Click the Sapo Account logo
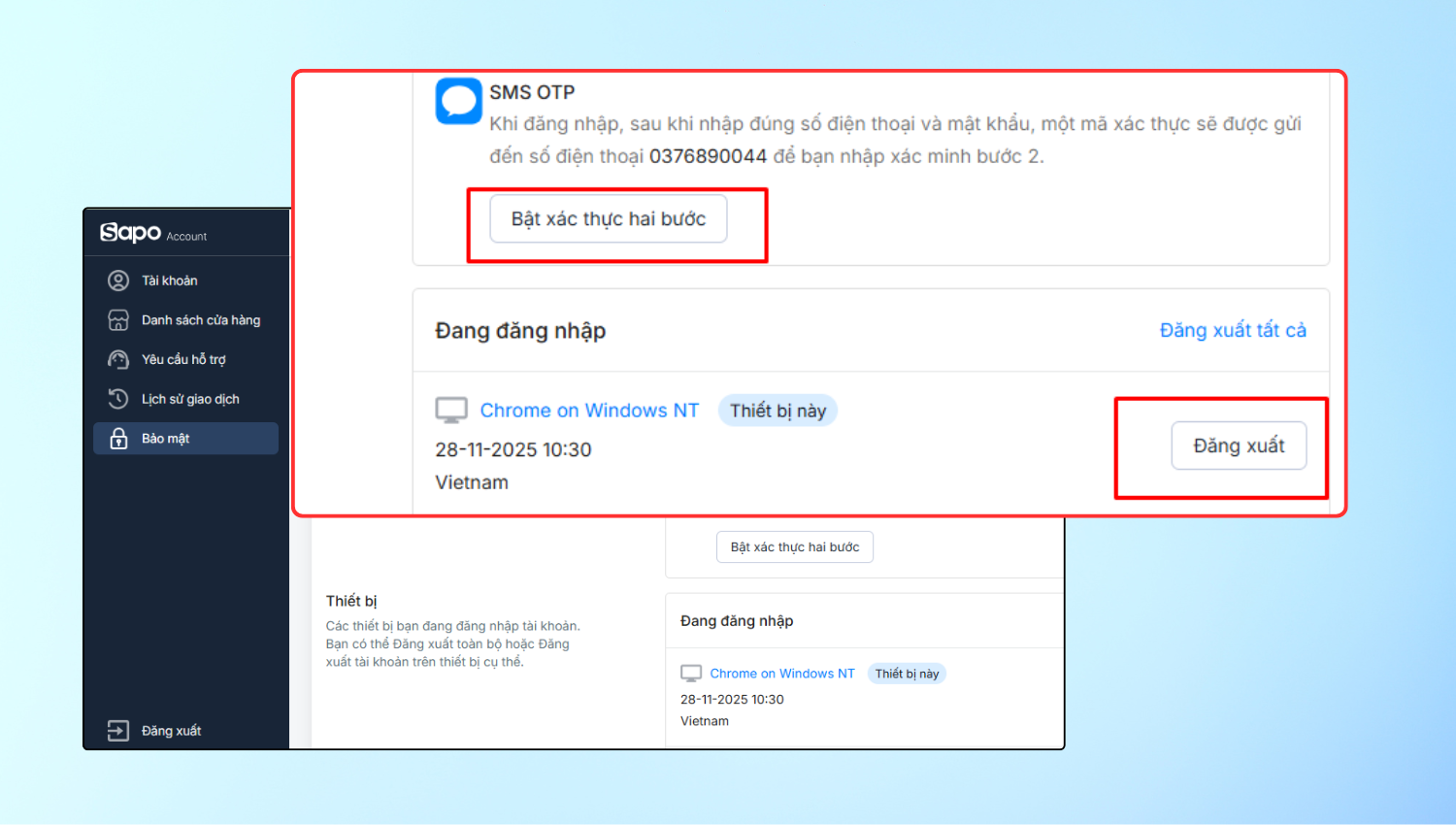The image size is (1456, 825). (152, 233)
